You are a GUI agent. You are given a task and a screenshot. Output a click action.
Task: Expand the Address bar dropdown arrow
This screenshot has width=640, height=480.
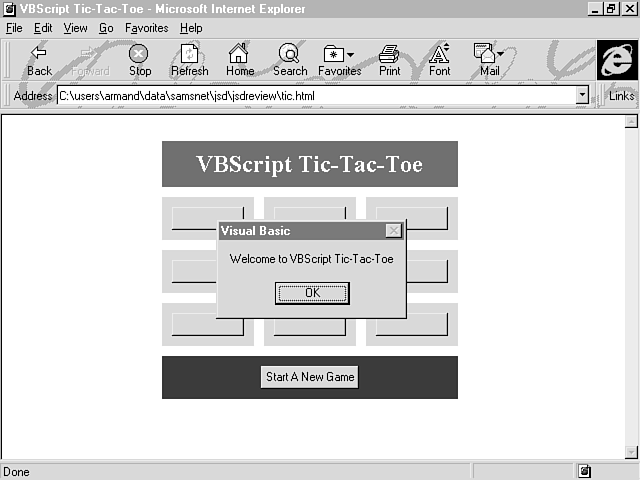582,95
